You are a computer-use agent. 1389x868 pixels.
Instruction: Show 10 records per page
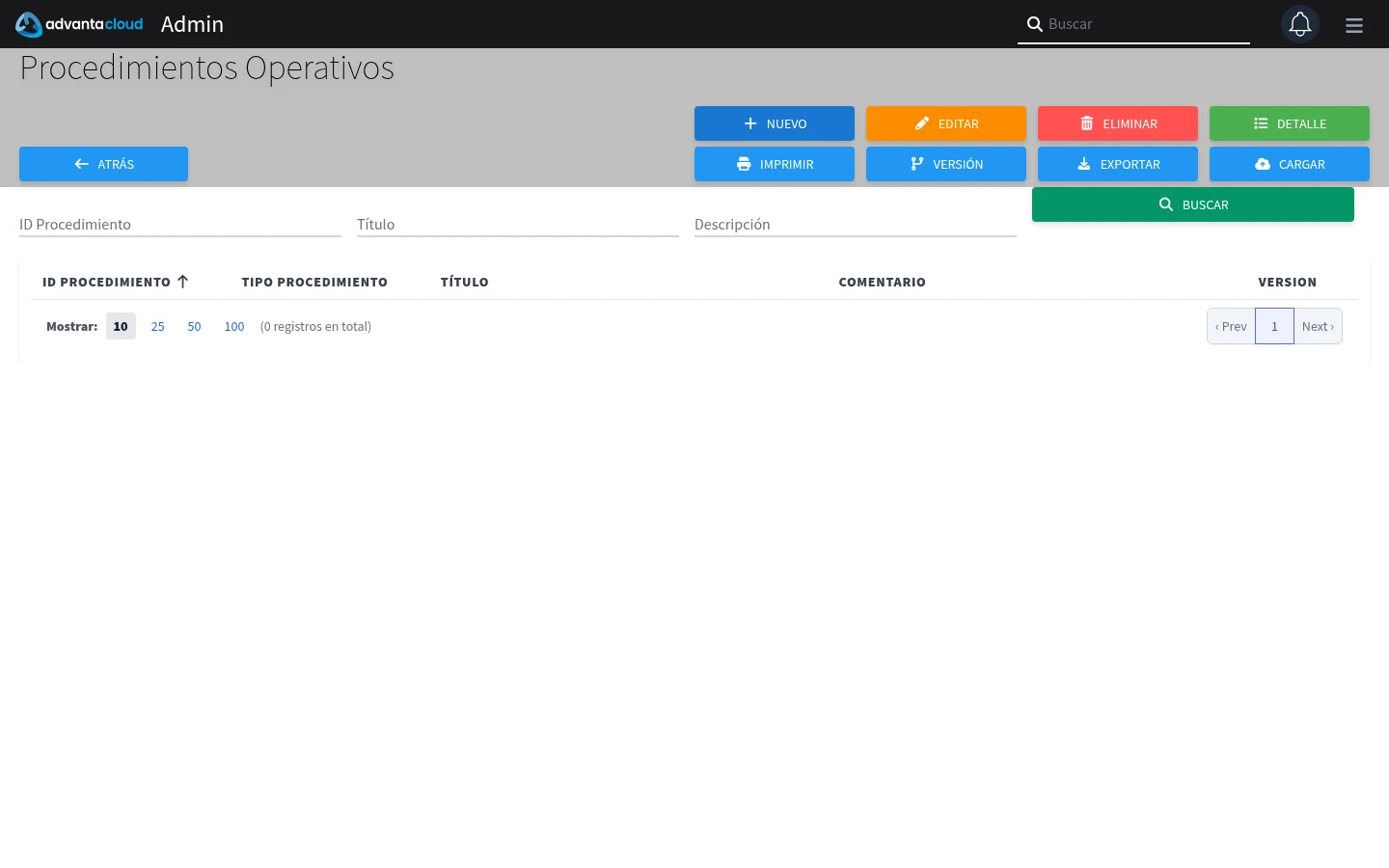tap(121, 326)
